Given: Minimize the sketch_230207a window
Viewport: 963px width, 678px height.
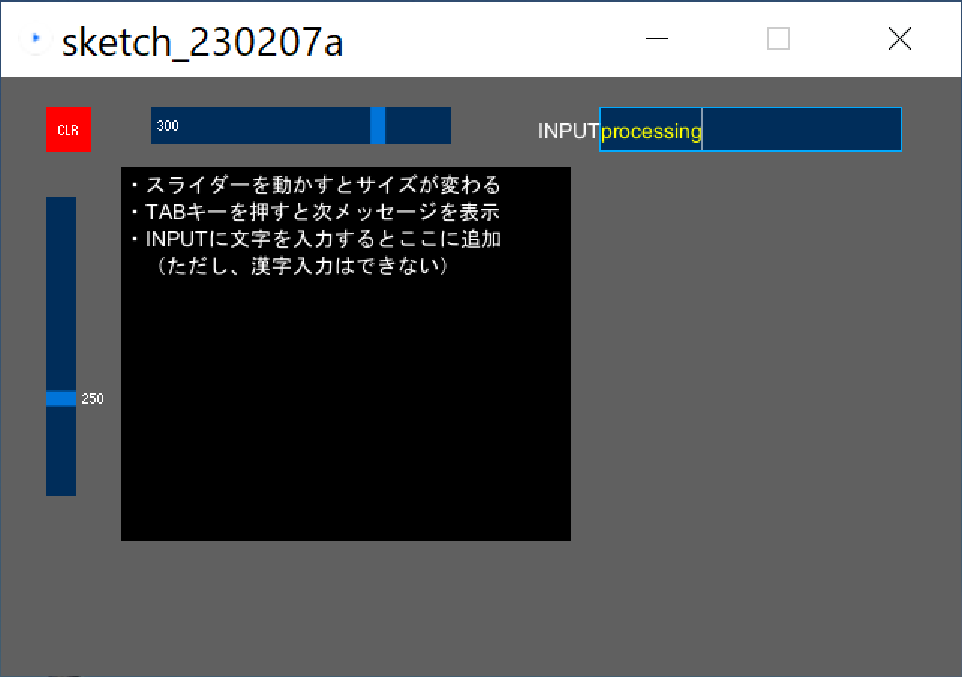Looking at the screenshot, I should pos(657,39).
